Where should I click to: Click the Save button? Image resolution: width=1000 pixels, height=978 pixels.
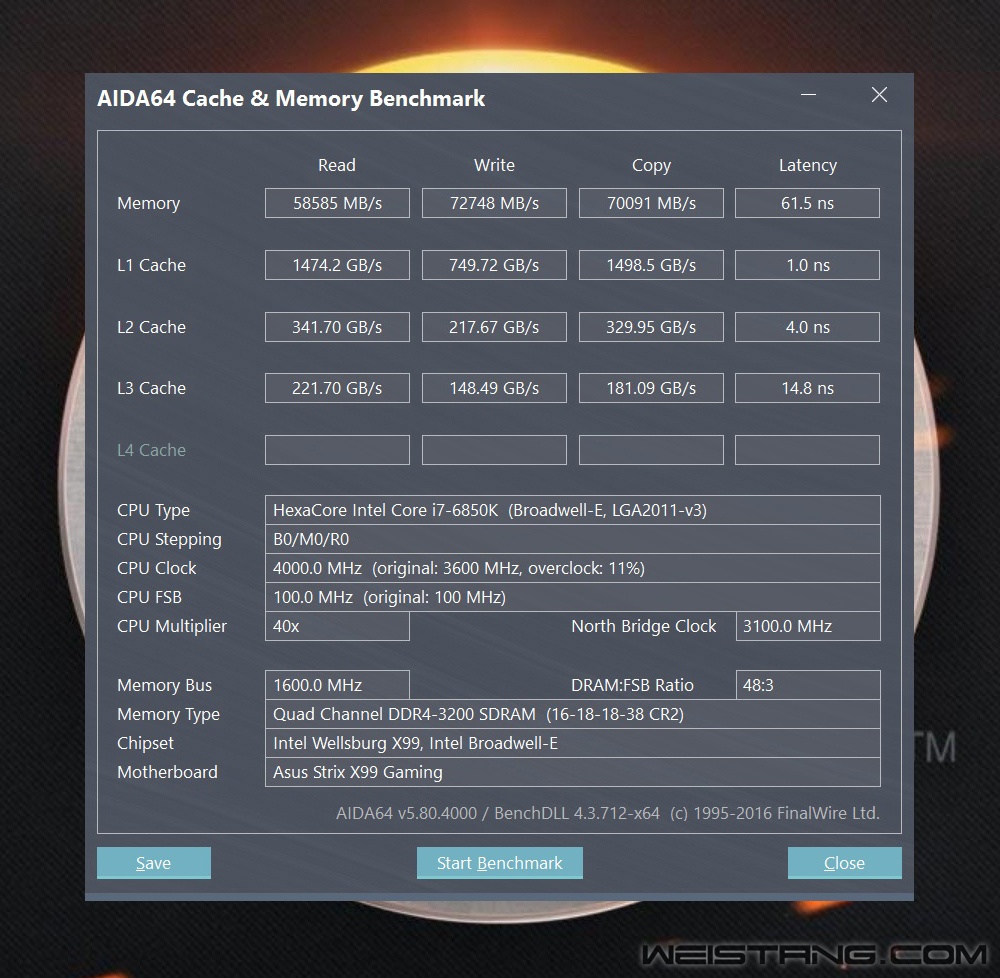click(x=154, y=863)
